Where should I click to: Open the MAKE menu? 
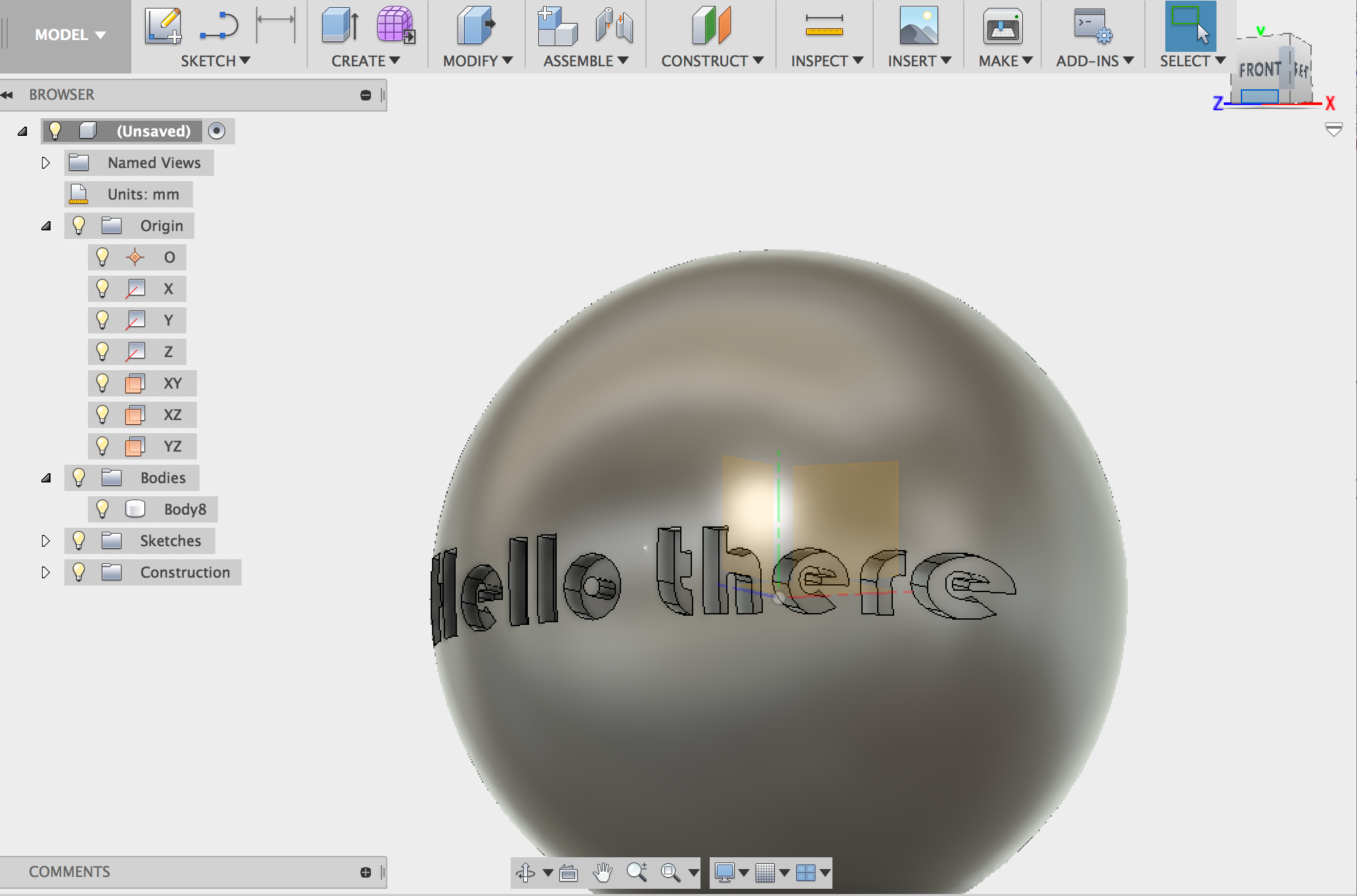coord(1006,61)
